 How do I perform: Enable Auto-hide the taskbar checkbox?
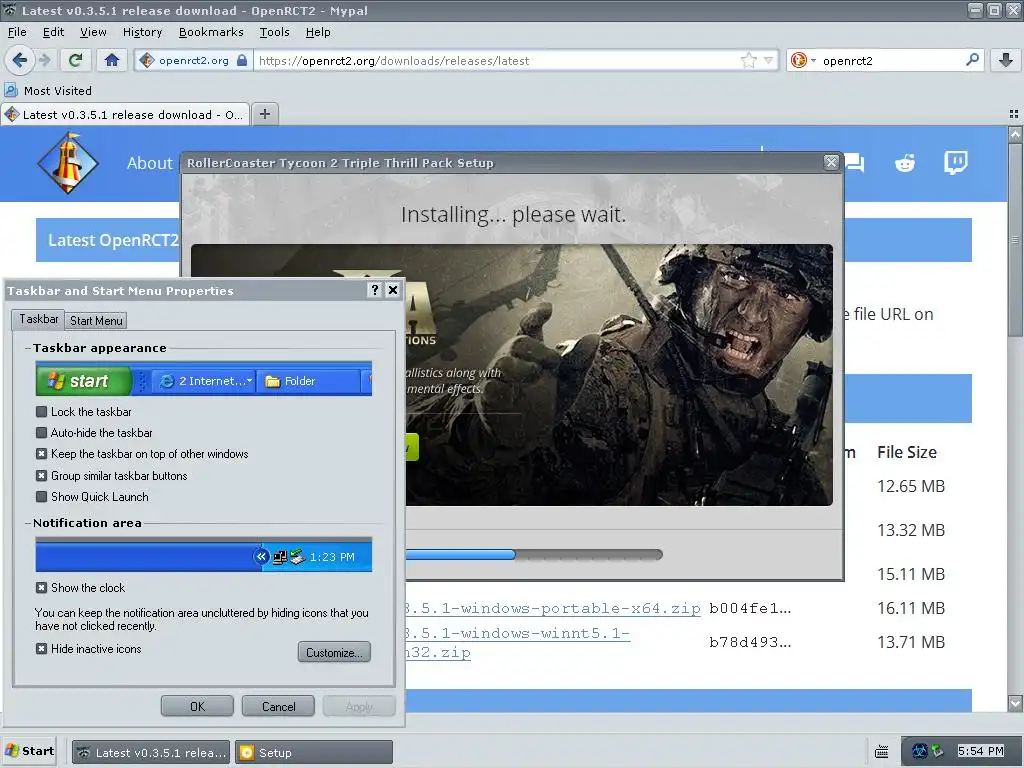42,432
